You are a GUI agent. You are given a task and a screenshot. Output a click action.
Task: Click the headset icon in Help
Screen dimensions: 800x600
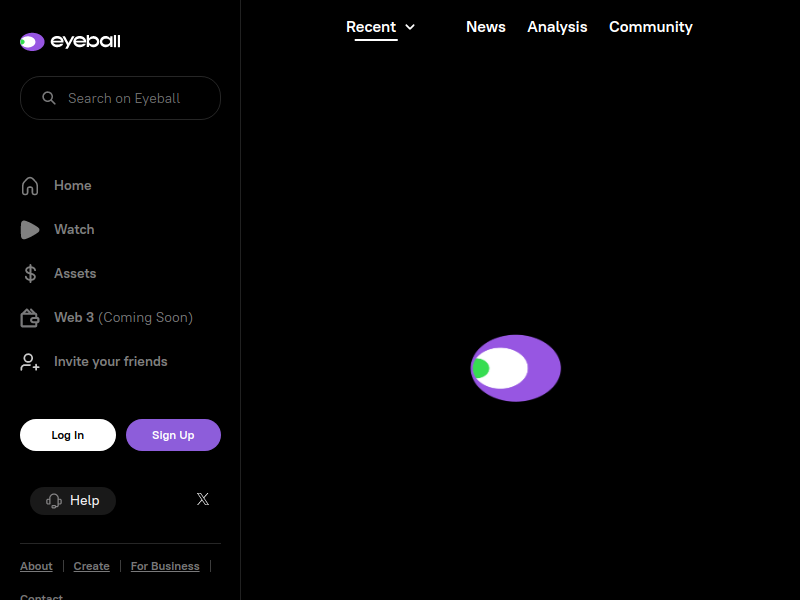[x=54, y=501]
